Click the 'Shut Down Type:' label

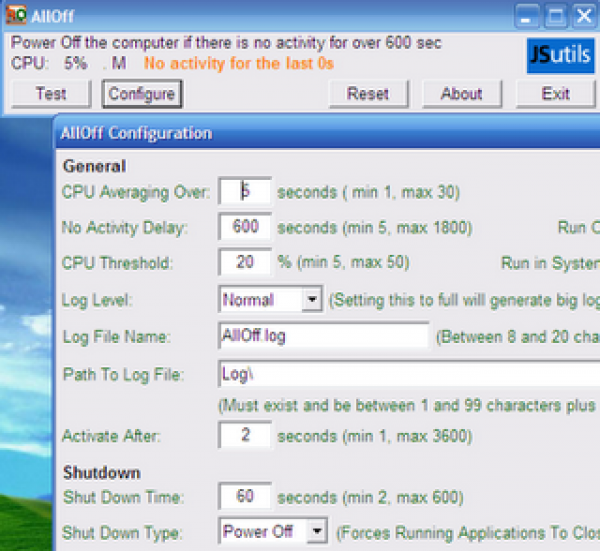122,533
